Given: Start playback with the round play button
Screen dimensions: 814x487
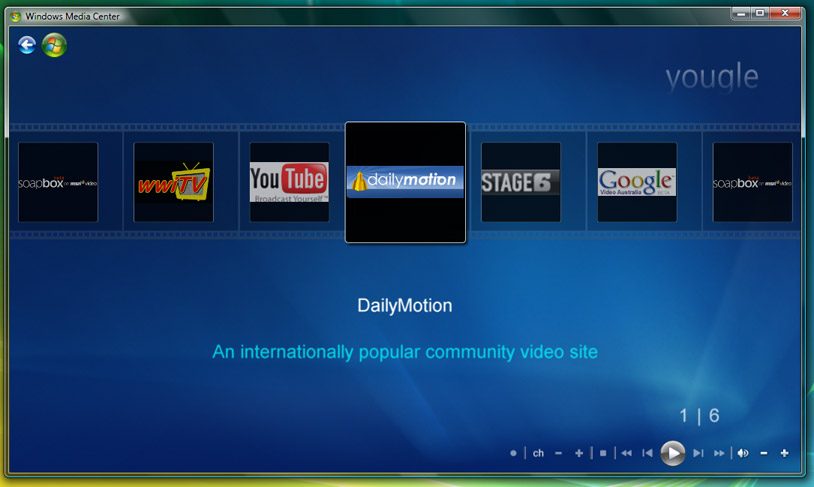Looking at the screenshot, I should pyautogui.click(x=673, y=453).
